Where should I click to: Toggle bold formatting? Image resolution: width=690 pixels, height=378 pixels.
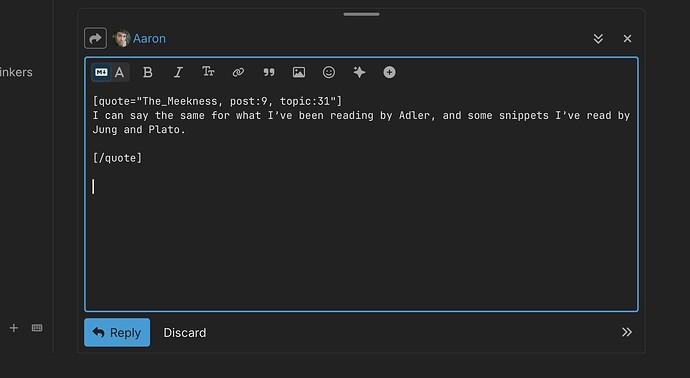(x=148, y=72)
